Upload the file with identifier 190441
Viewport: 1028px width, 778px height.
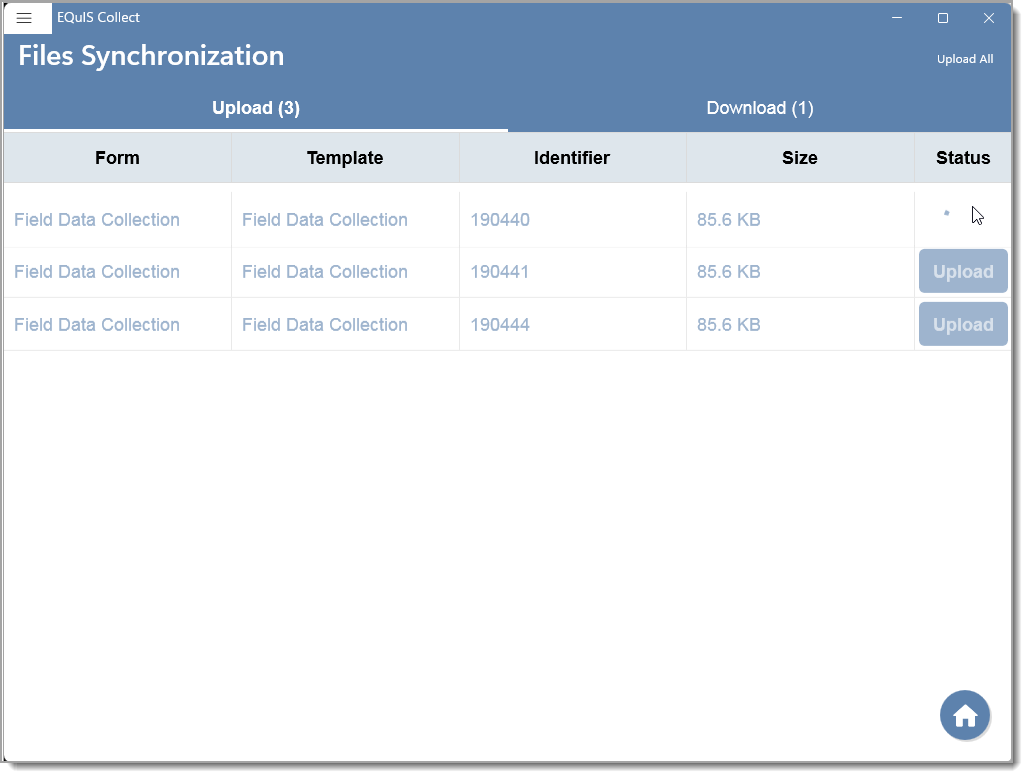point(963,271)
